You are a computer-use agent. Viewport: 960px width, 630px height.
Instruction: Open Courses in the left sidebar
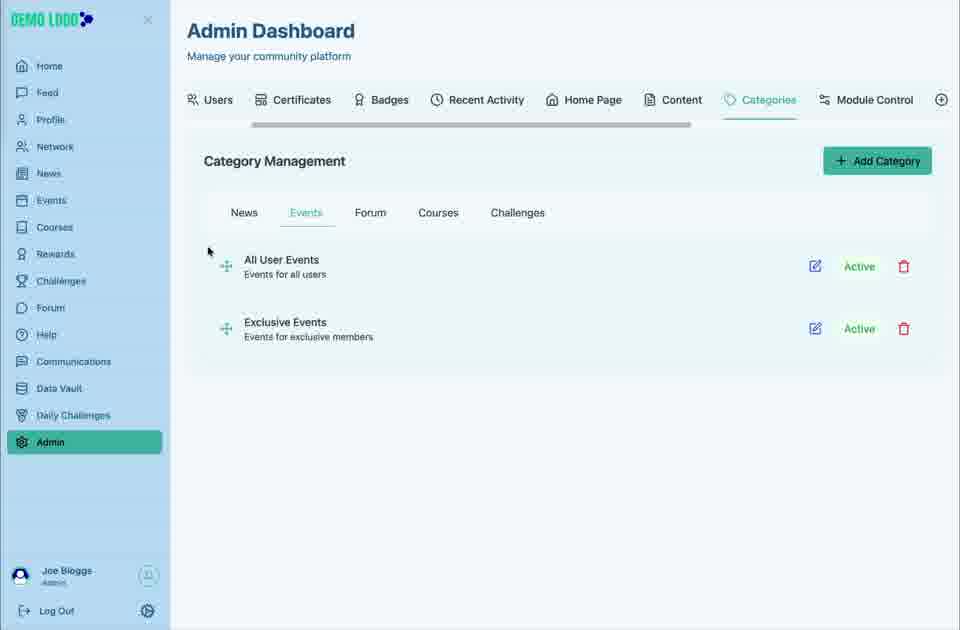point(84,227)
